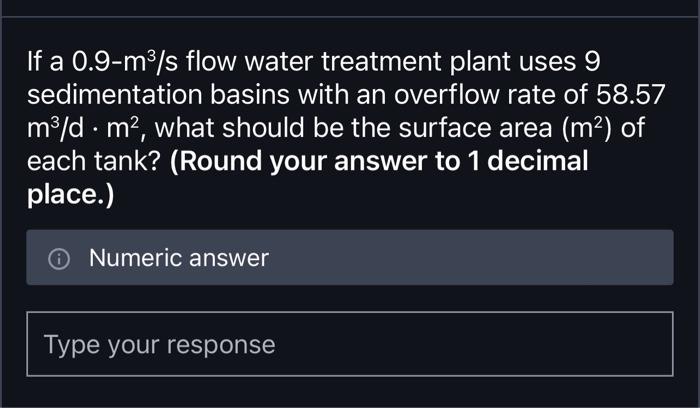Click the number 9 after the word uses

click(590, 63)
